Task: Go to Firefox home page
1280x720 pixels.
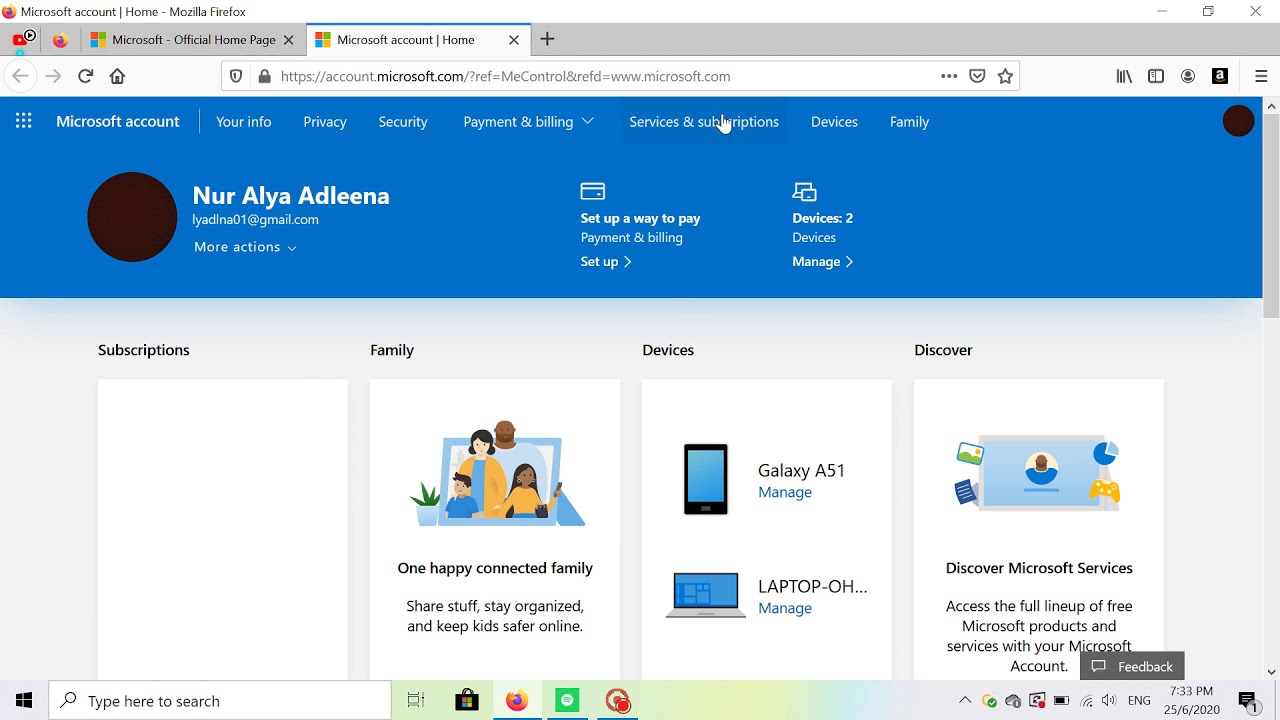Action: point(117,76)
